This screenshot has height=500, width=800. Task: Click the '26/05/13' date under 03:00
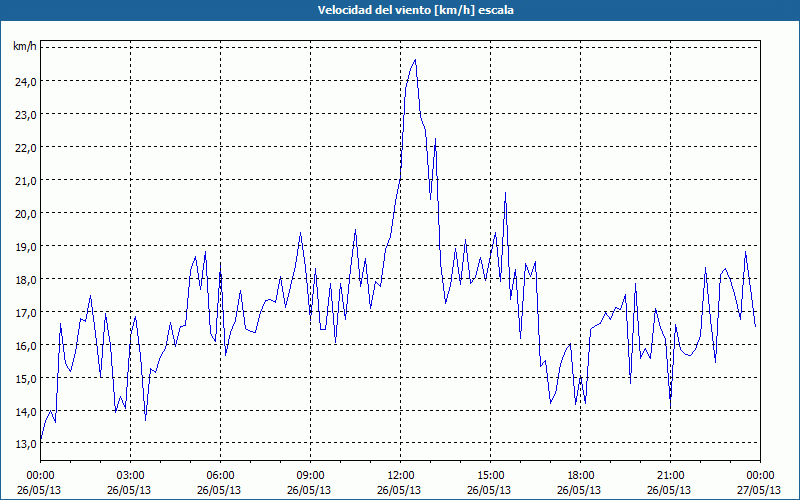tap(129, 490)
